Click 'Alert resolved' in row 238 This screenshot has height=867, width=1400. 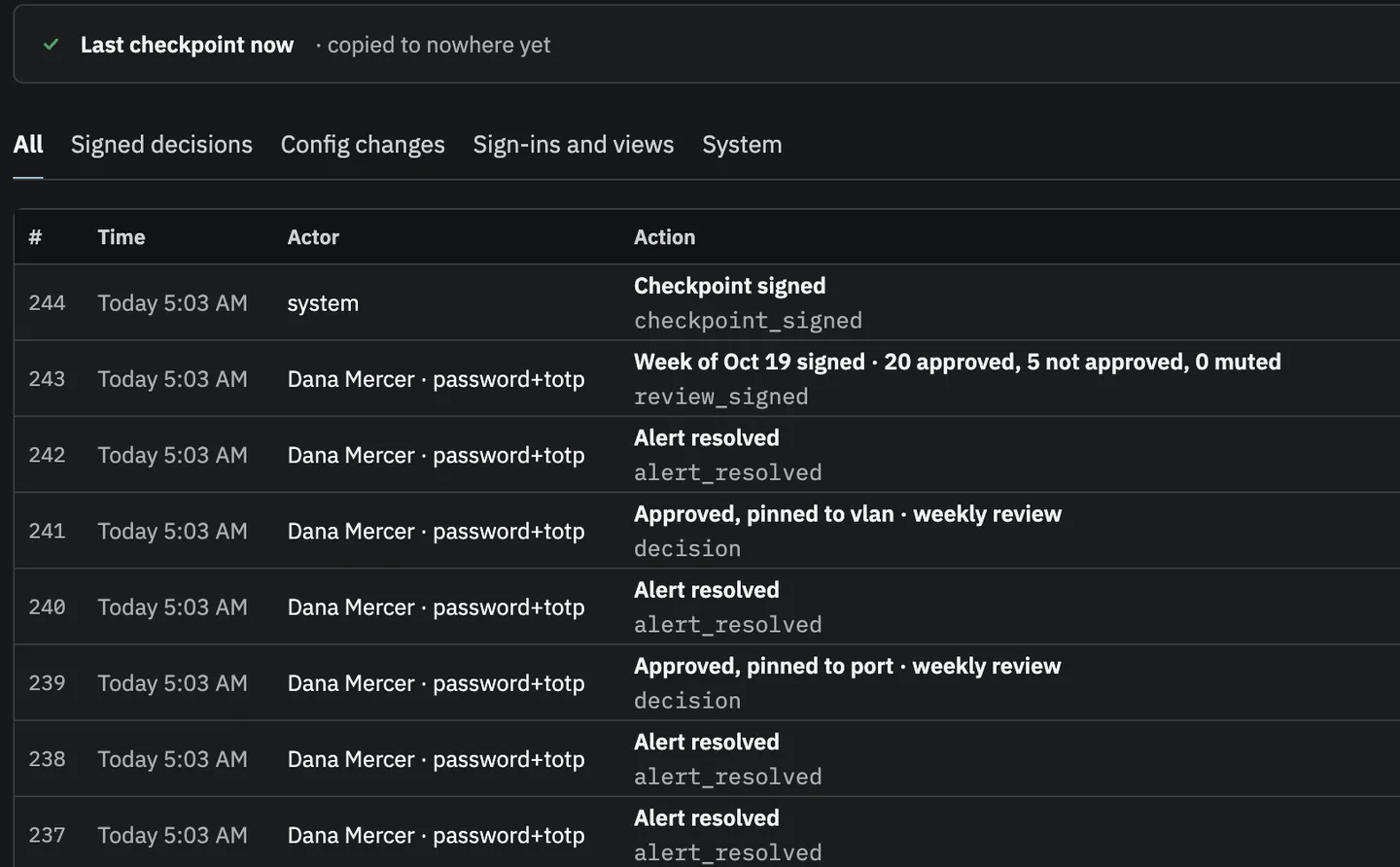707,742
